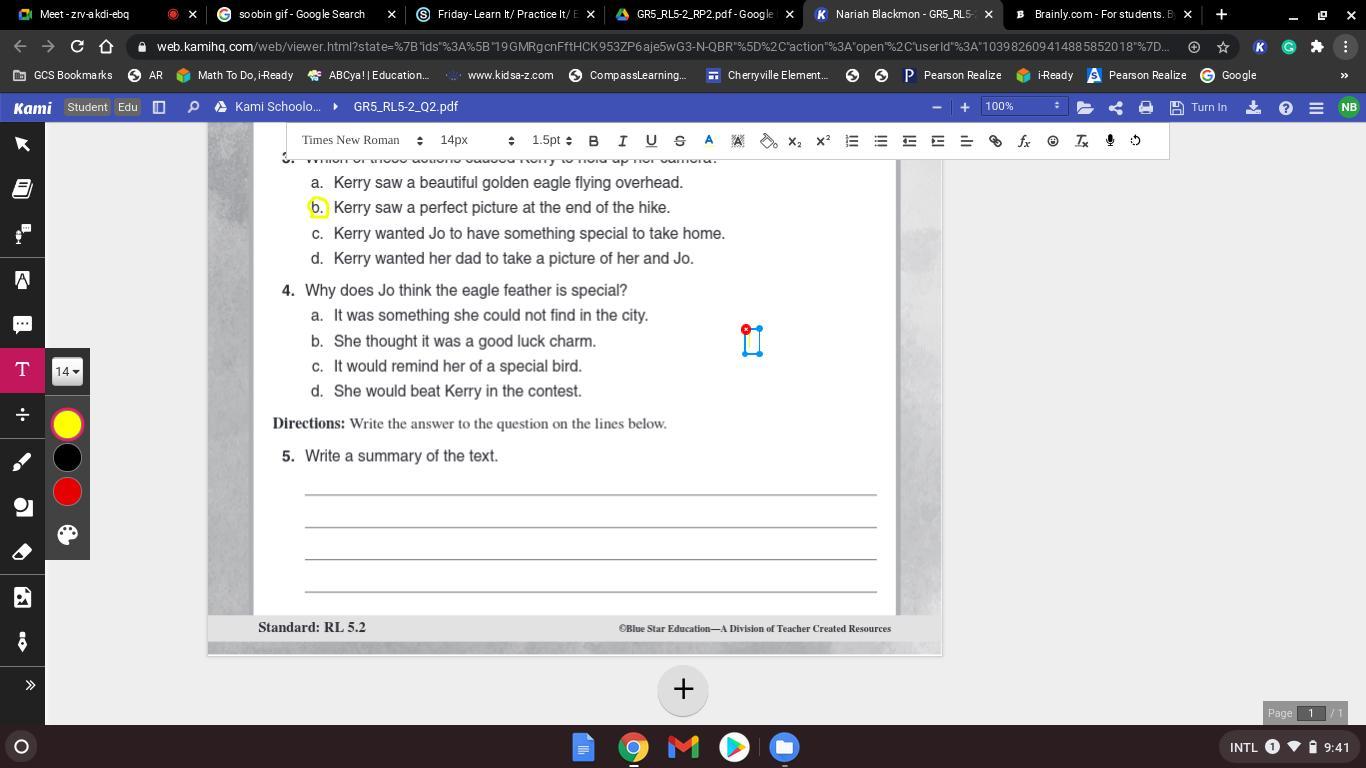Toggle numbered list formatting
Image resolution: width=1366 pixels, height=768 pixels.
click(852, 141)
